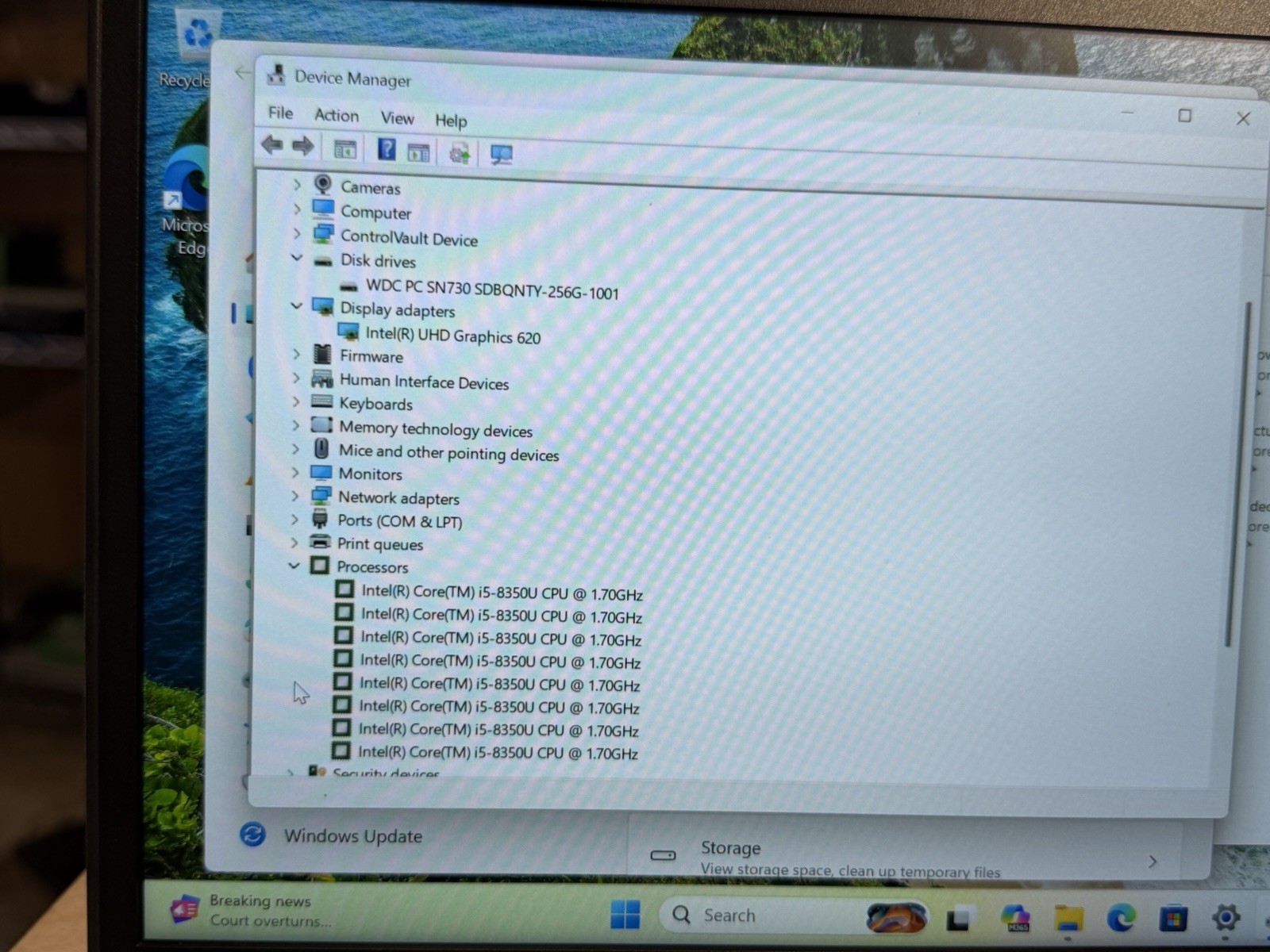Select the Network adapters icon
This screenshot has width=1270, height=952.
321,496
